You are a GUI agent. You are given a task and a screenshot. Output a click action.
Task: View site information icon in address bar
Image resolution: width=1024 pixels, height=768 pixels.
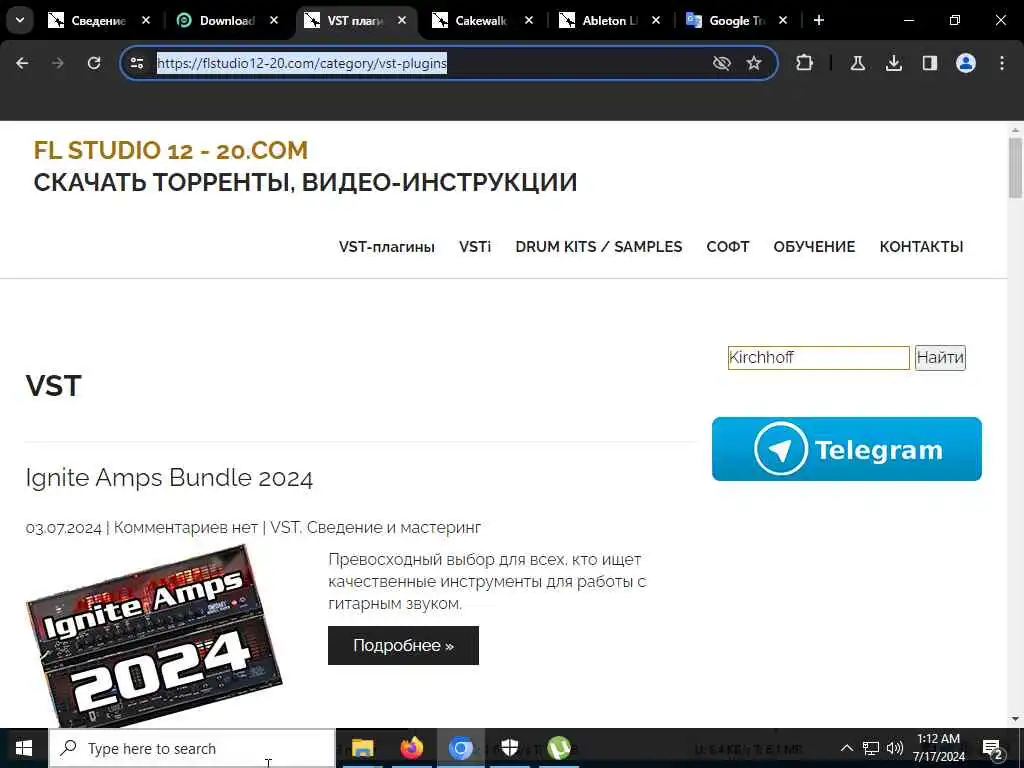136,63
